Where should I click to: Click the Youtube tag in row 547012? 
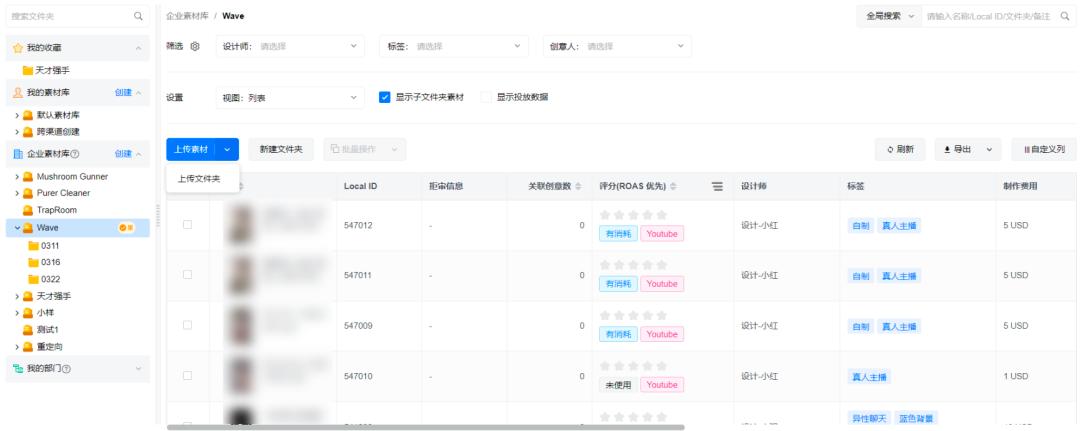point(662,234)
